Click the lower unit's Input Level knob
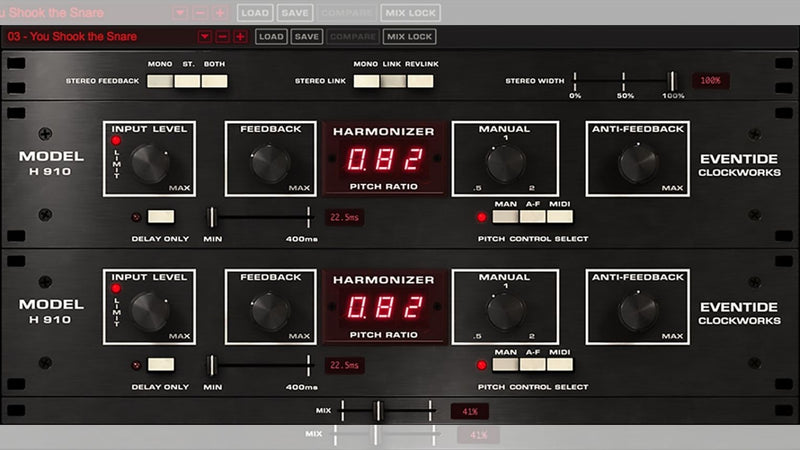800x450 pixels. (152, 311)
